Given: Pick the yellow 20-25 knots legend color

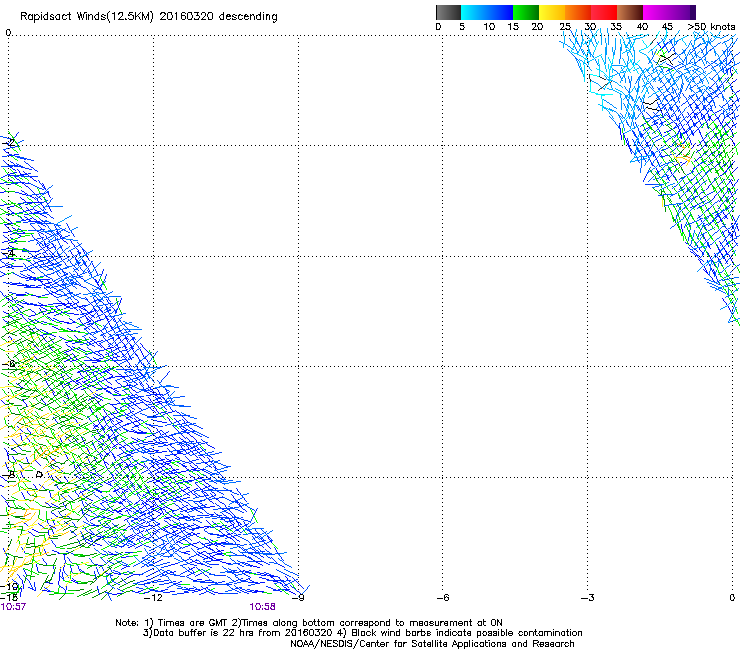Looking at the screenshot, I should pos(552,12).
